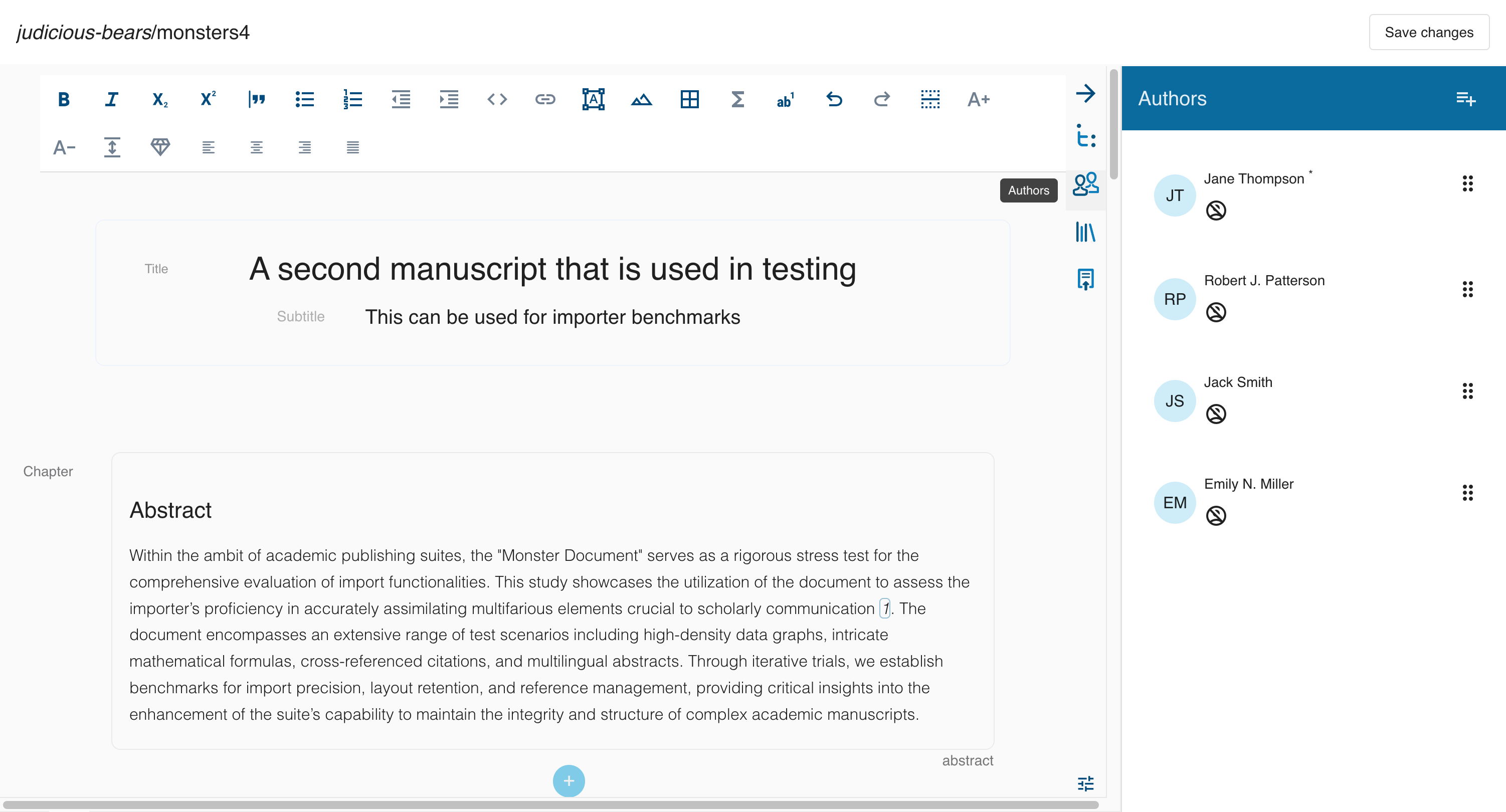Image resolution: width=1506 pixels, height=812 pixels.
Task: Click the Save changes button
Action: coord(1428,32)
